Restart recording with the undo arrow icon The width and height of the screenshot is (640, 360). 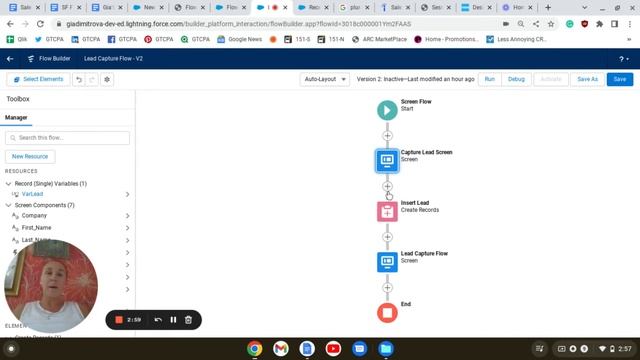[x=158, y=320]
